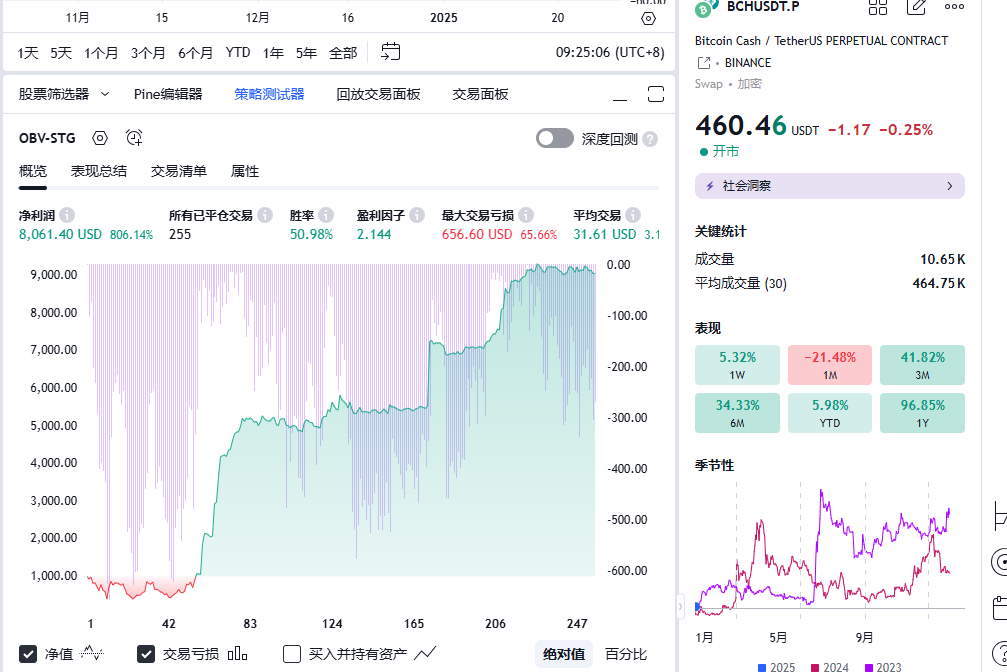1007x672 pixels.
Task: Open the Pine编辑器 tab
Action: tap(168, 94)
